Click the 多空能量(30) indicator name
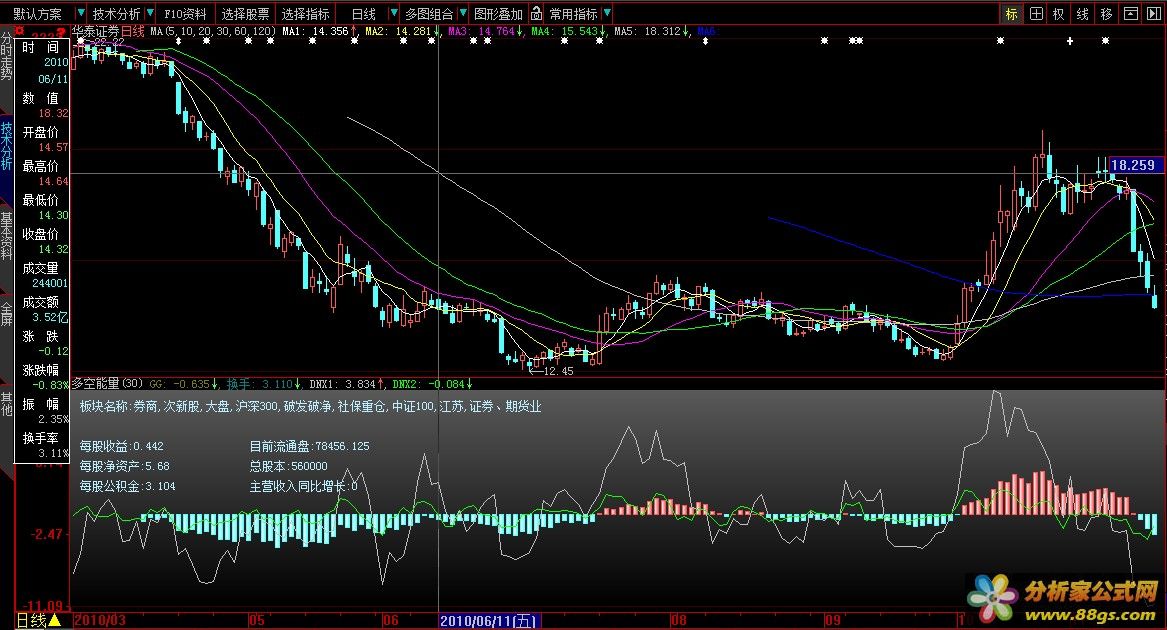1167x630 pixels. click(107, 384)
